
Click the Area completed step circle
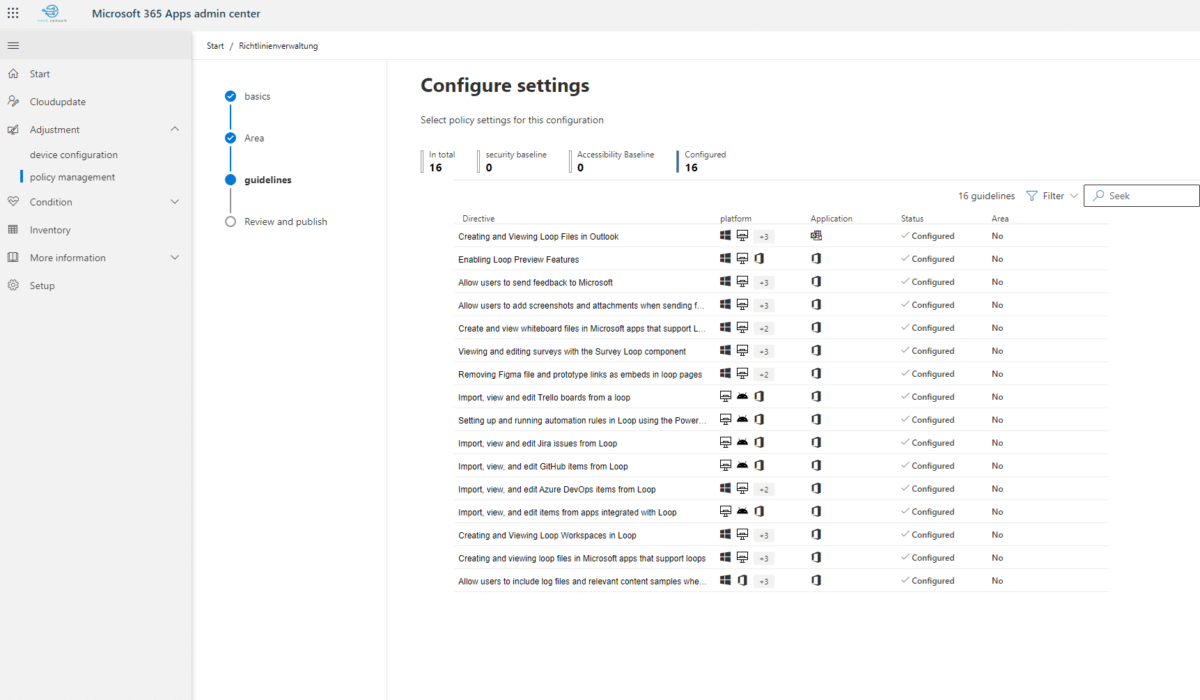point(229,137)
